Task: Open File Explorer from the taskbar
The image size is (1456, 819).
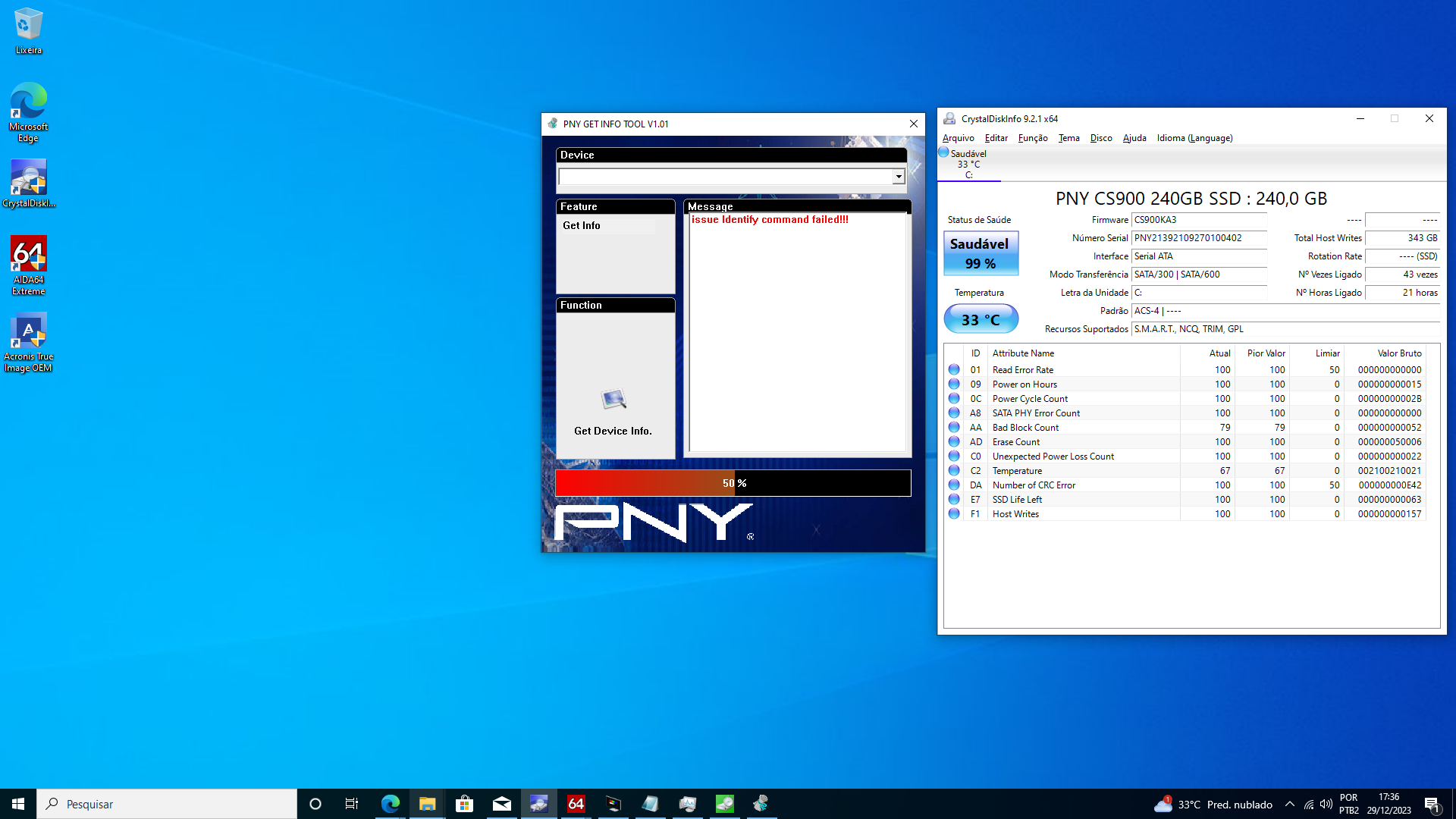Action: click(x=427, y=804)
